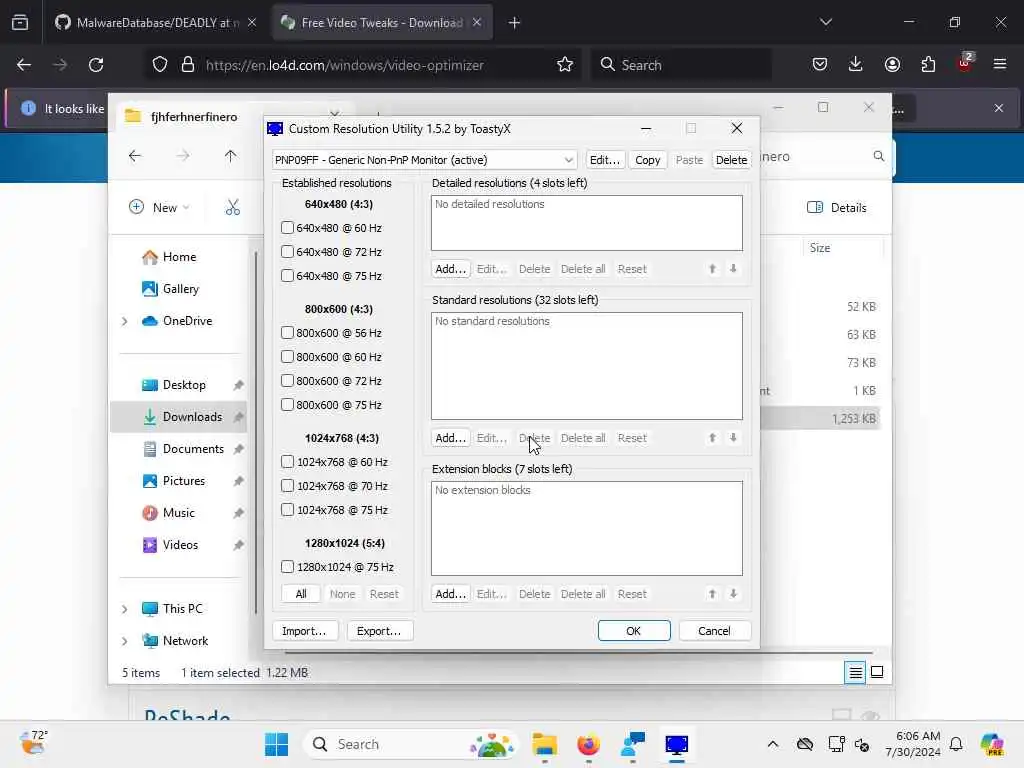The image size is (1024, 768).
Task: Open Firefox account menu
Action: pos(892,65)
